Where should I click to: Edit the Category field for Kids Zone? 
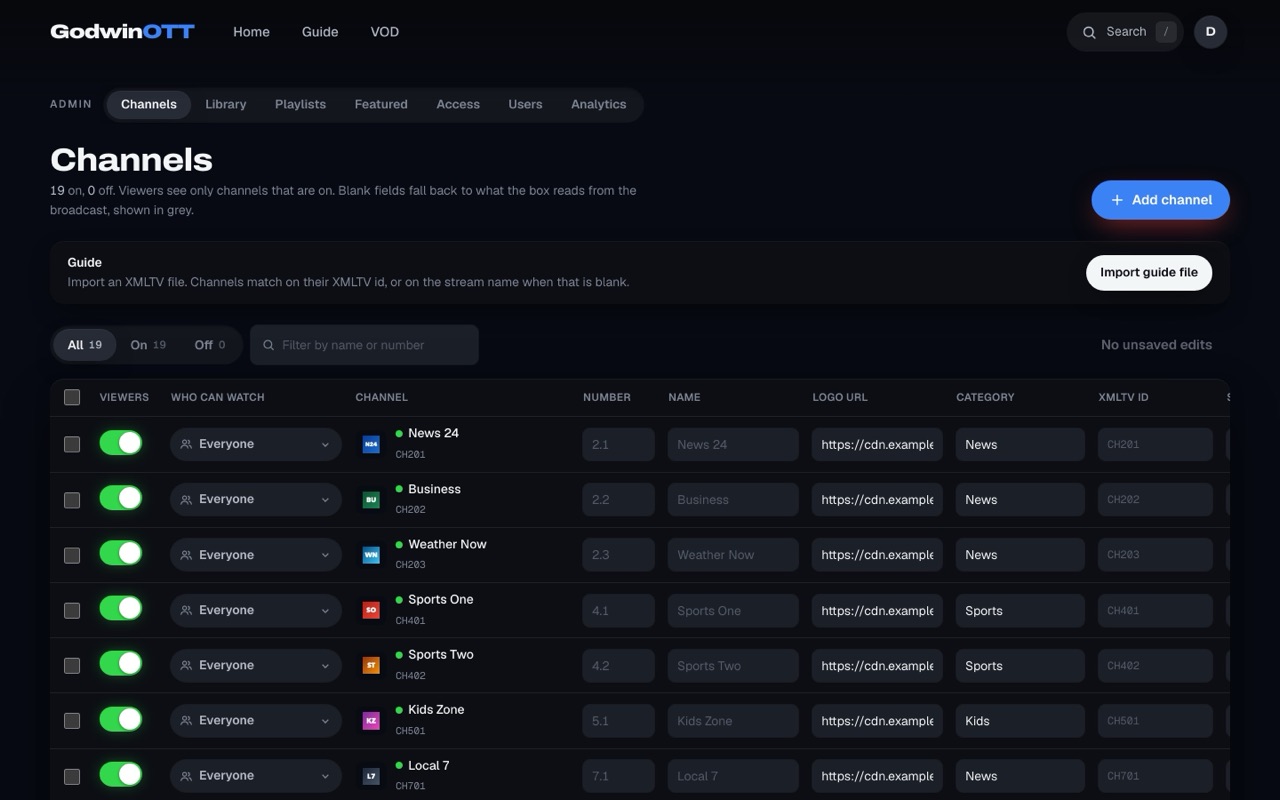click(1020, 720)
